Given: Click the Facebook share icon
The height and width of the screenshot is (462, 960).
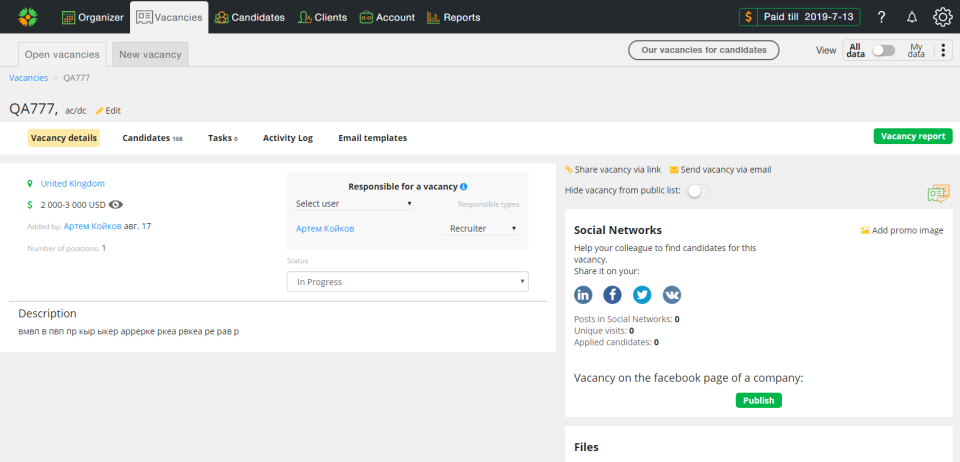Looking at the screenshot, I should (612, 295).
